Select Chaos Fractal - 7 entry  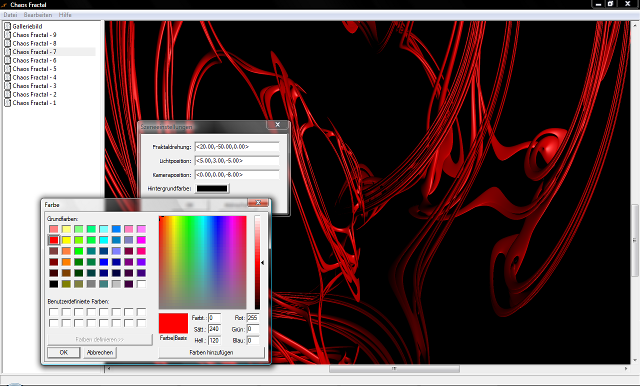pos(34,52)
